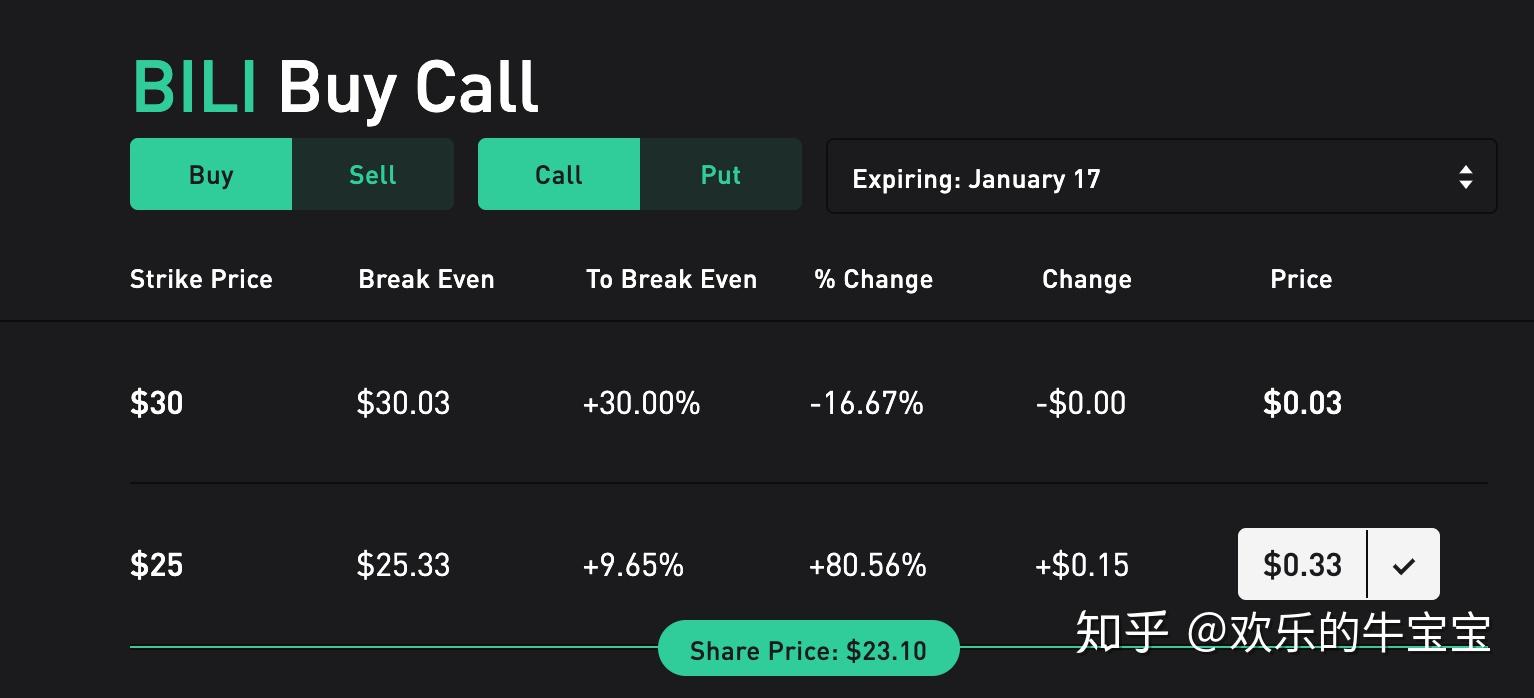Click the Change column header
The image size is (1534, 698).
(1086, 279)
